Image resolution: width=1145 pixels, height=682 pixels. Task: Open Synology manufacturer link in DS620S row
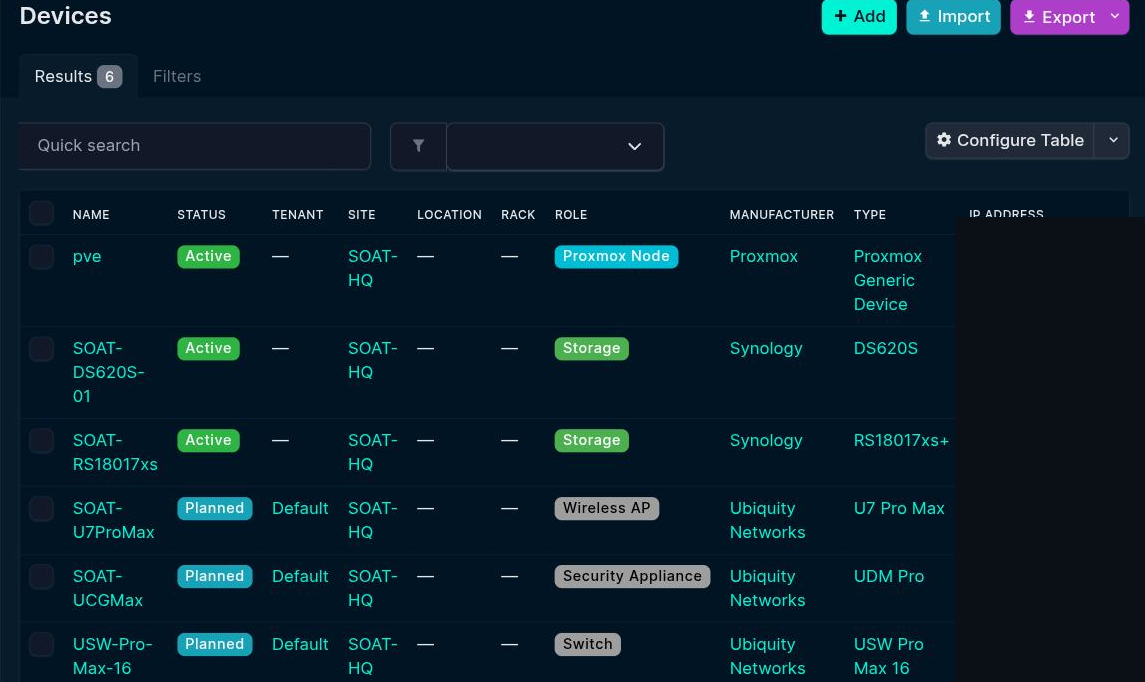coord(766,349)
